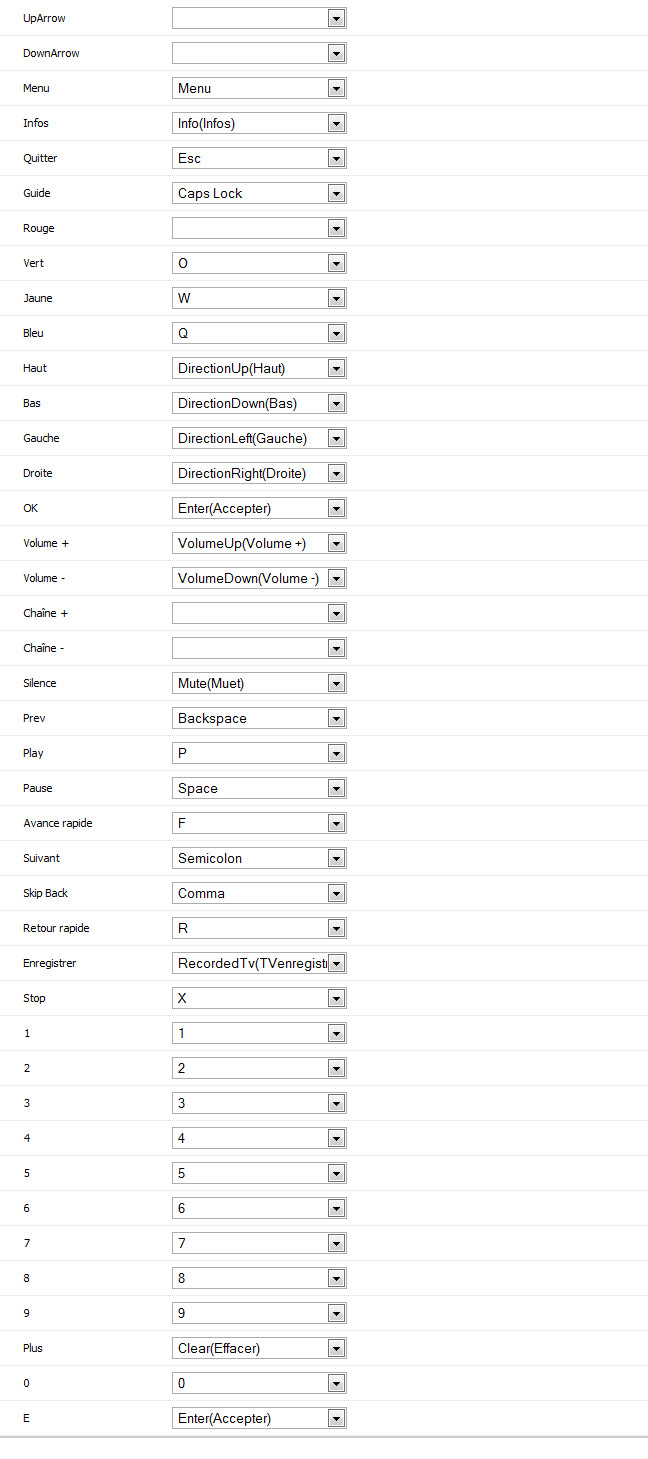Open the Prev dropdown showing Backspace
Image resolution: width=648 pixels, height=1459 pixels.
pos(259,718)
